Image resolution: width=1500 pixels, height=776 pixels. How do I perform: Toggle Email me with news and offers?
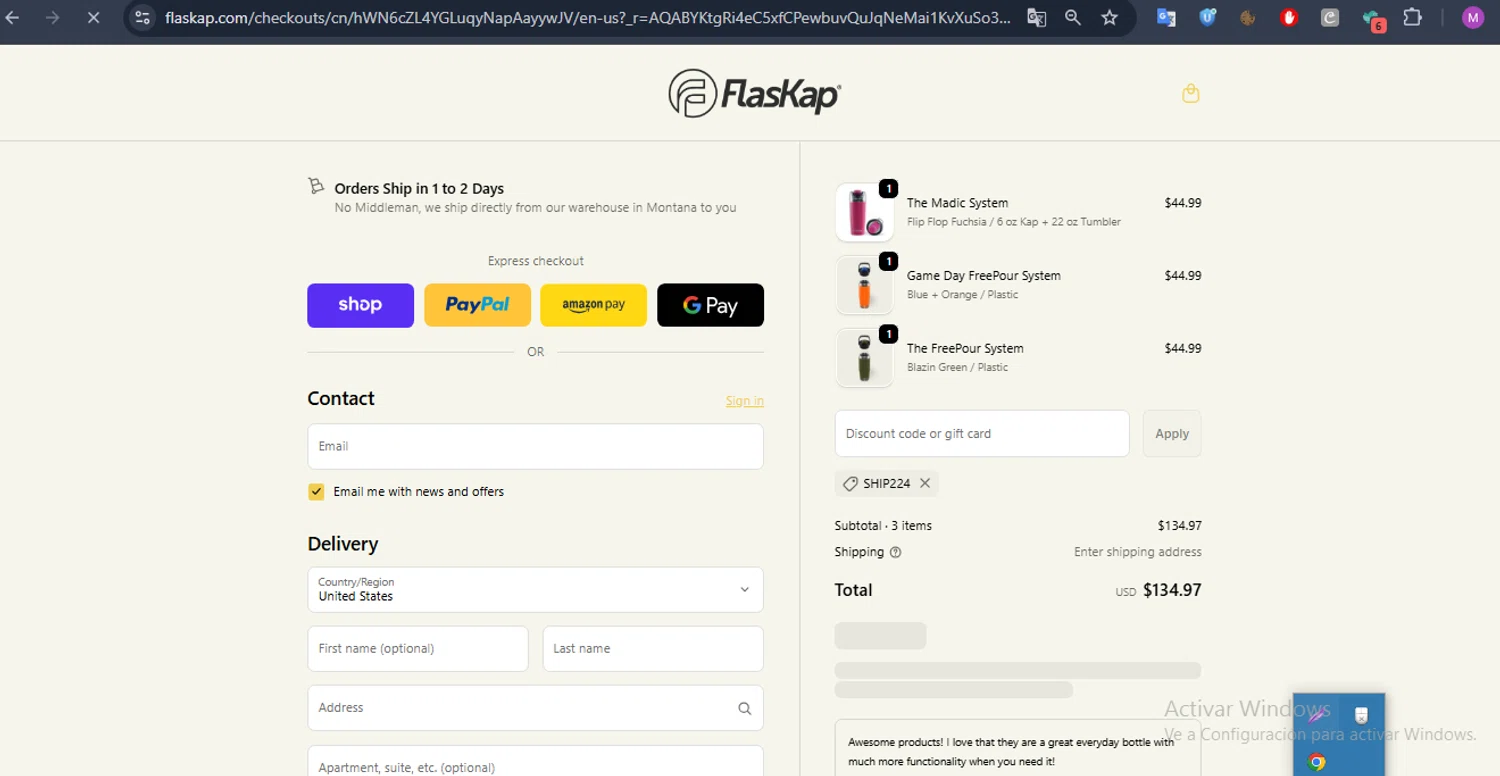coord(316,491)
